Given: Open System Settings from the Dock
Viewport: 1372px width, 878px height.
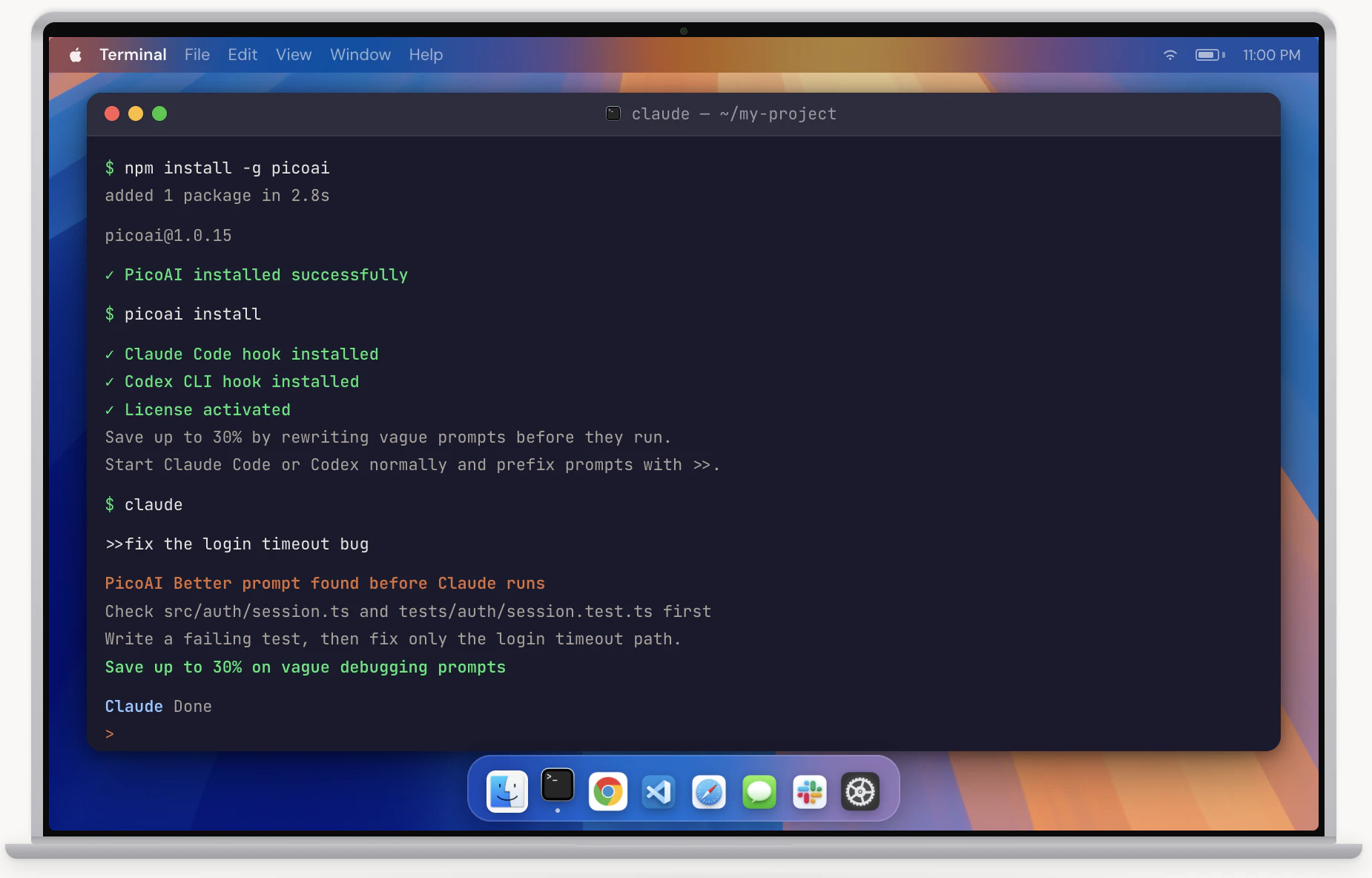Looking at the screenshot, I should coord(860,791).
